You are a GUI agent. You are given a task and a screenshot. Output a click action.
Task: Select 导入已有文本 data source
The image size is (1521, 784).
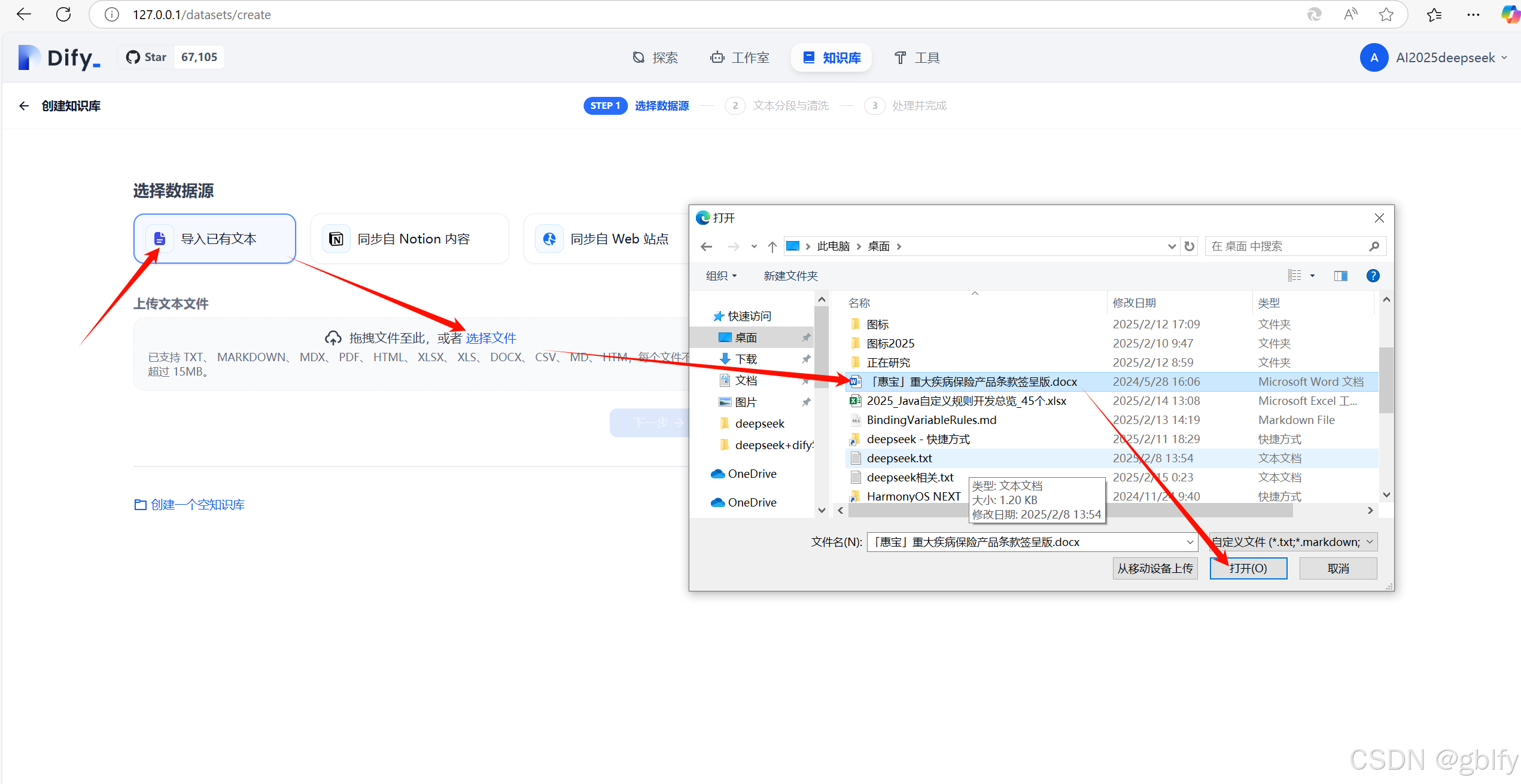[215, 239]
